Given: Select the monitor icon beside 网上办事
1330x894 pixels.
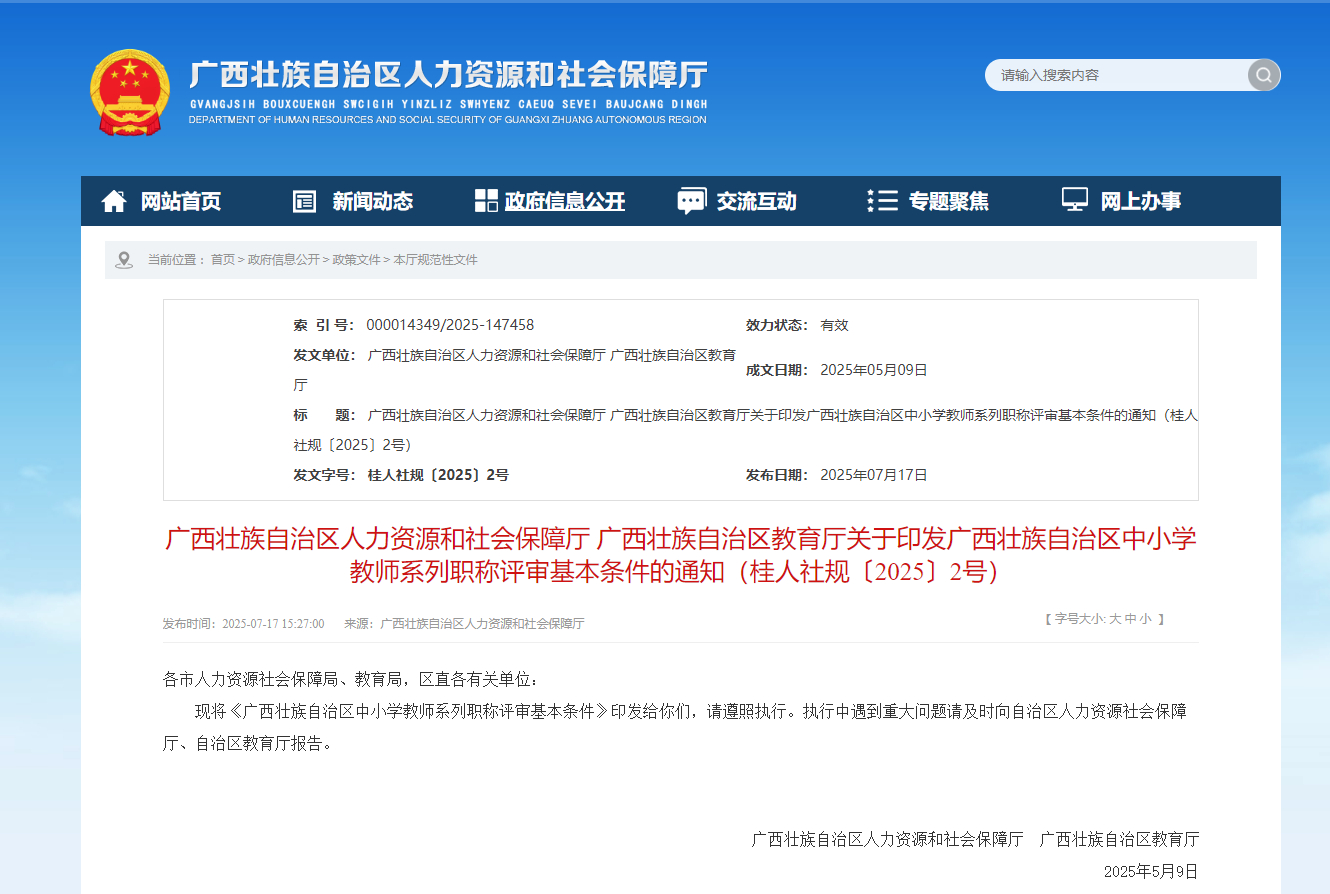Looking at the screenshot, I should click(x=1074, y=201).
